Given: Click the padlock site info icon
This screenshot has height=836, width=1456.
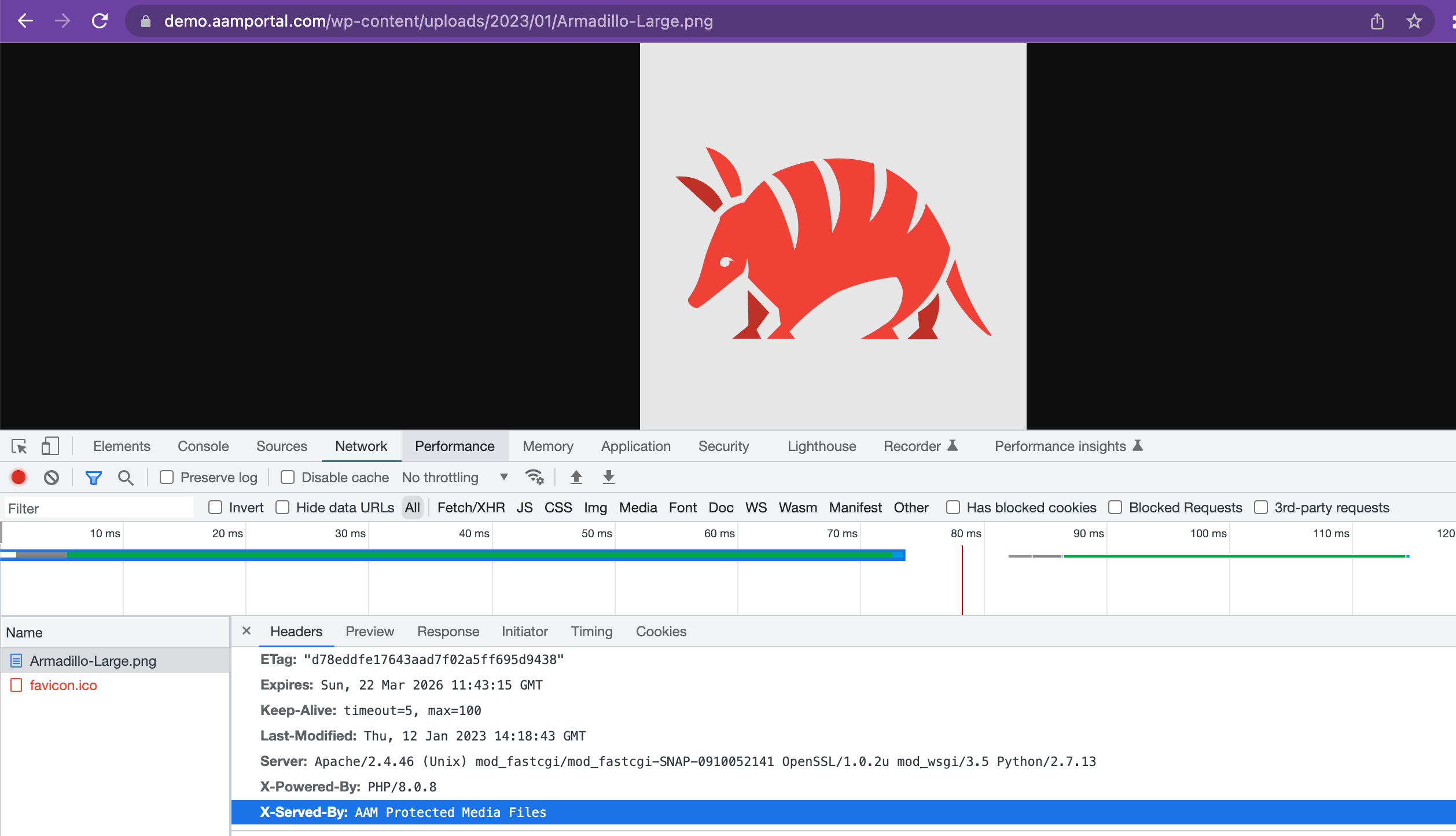Looking at the screenshot, I should click(x=146, y=21).
